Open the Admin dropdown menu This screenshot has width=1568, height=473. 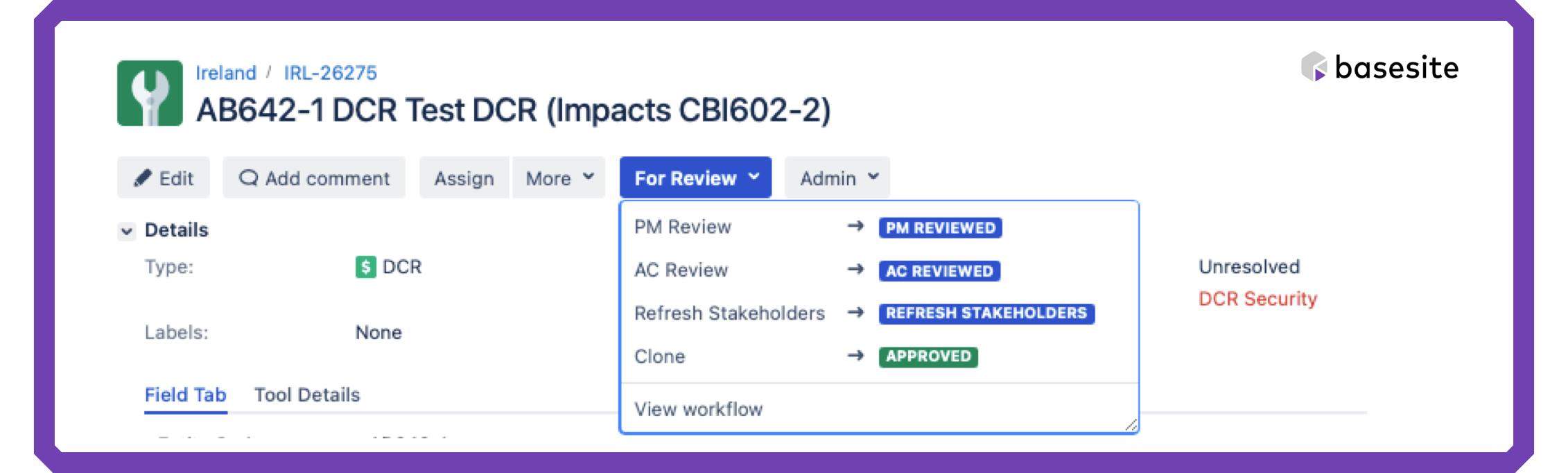(837, 178)
